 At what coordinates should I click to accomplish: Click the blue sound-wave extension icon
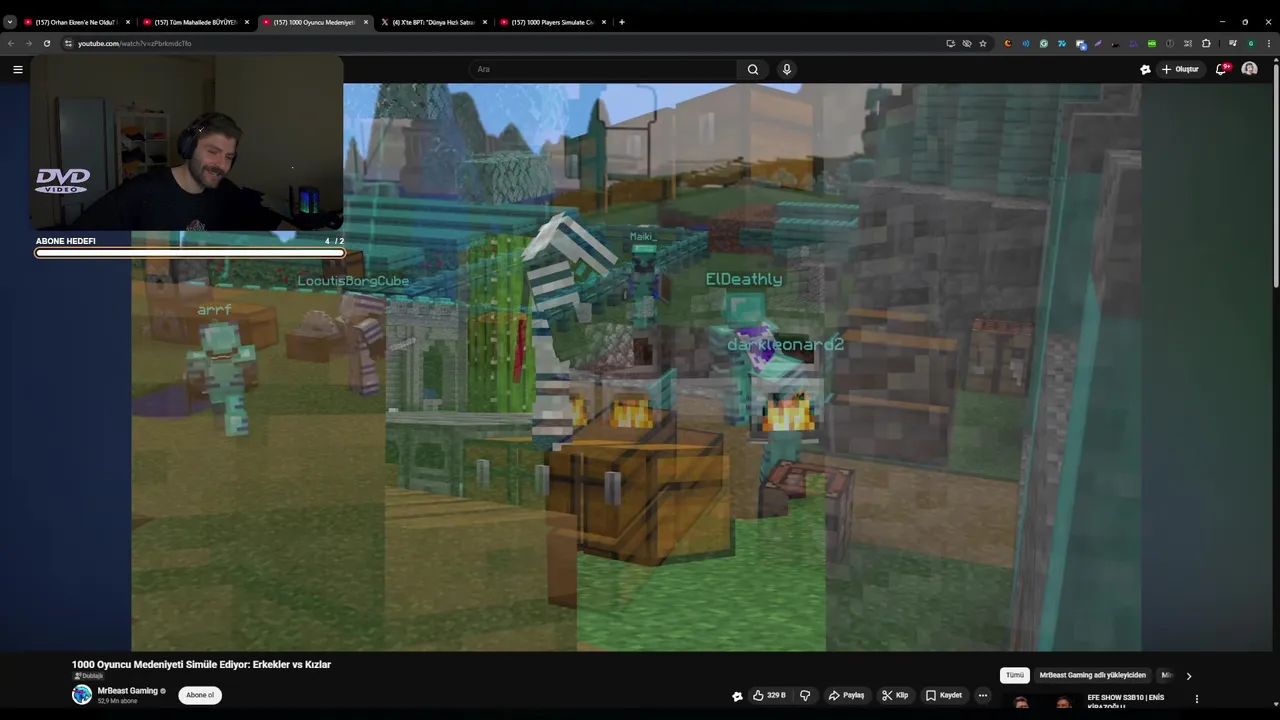[1025, 43]
